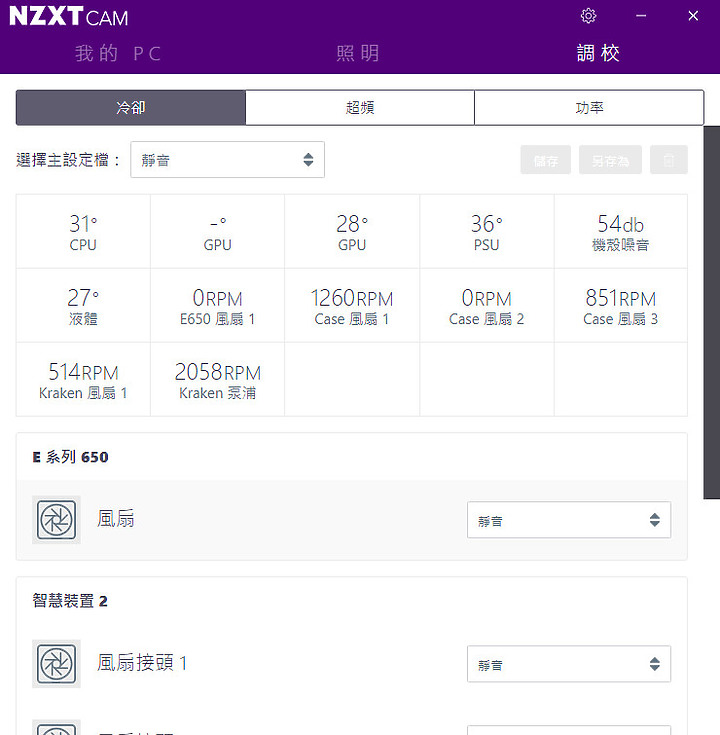The width and height of the screenshot is (720, 735).
Task: Click the 2058RPM Kraken 泵浦 tile
Action: (x=218, y=380)
